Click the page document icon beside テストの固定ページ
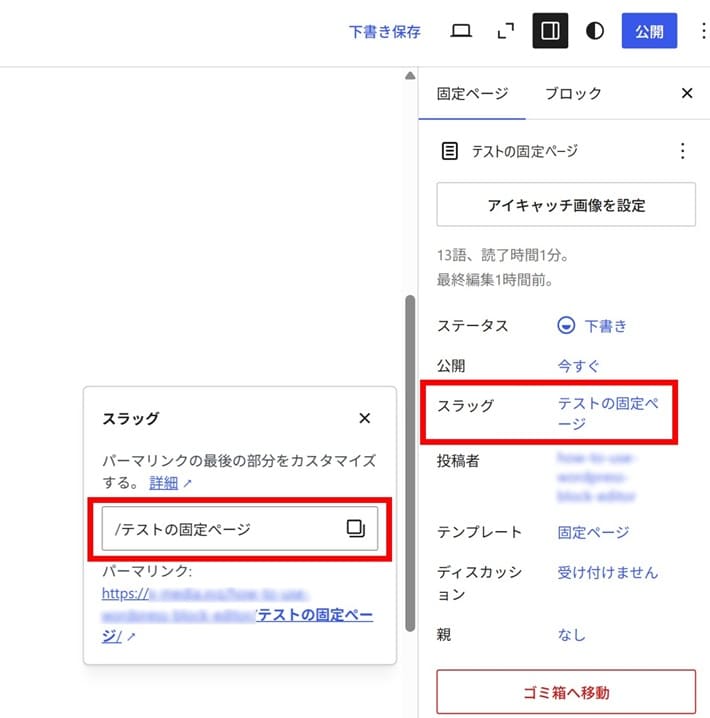The image size is (710, 718). pyautogui.click(x=449, y=151)
